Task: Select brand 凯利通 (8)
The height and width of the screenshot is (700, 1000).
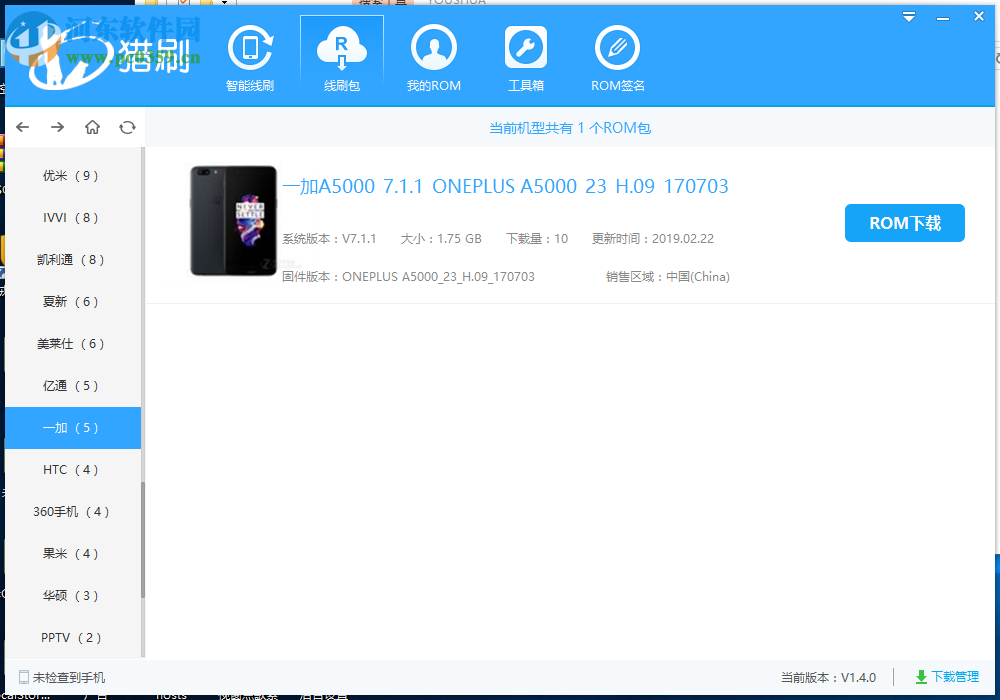Action: (73, 259)
